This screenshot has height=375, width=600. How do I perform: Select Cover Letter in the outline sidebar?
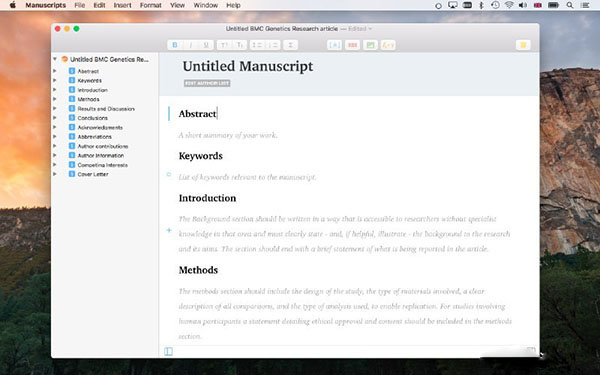(93, 174)
